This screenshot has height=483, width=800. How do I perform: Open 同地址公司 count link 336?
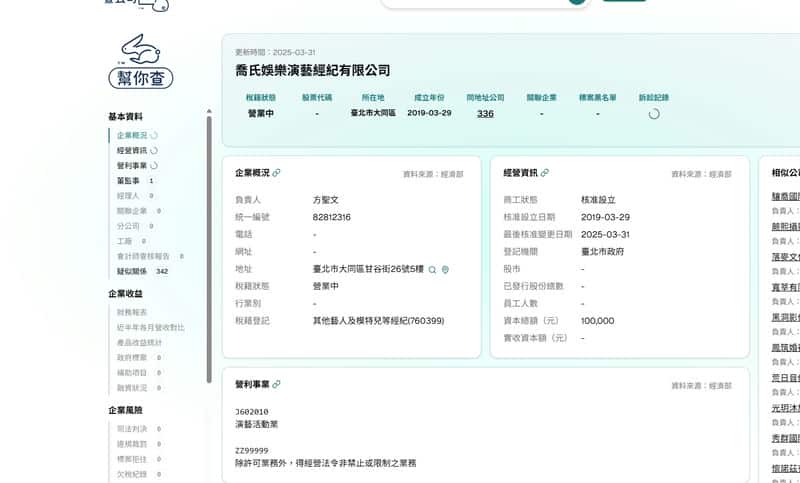(x=485, y=114)
